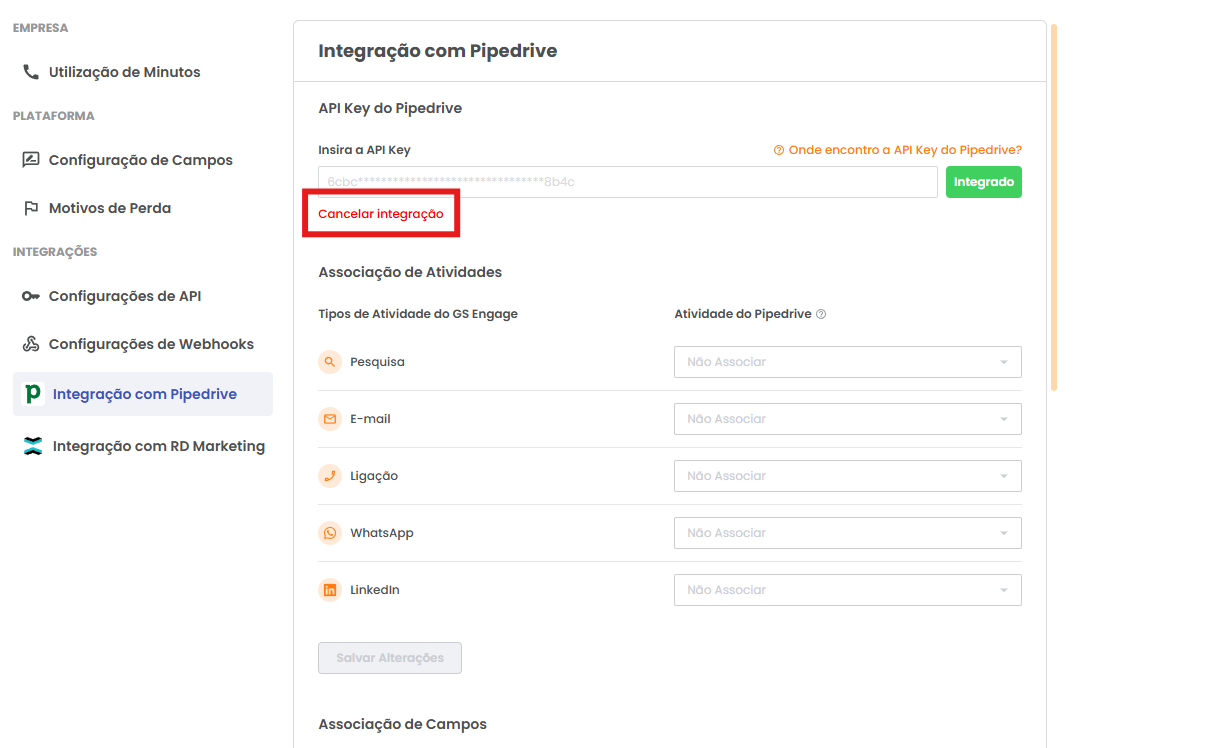Click the dropdown arrow in LinkedIn row
Screen dimensions: 1232x748
coord(1004,590)
